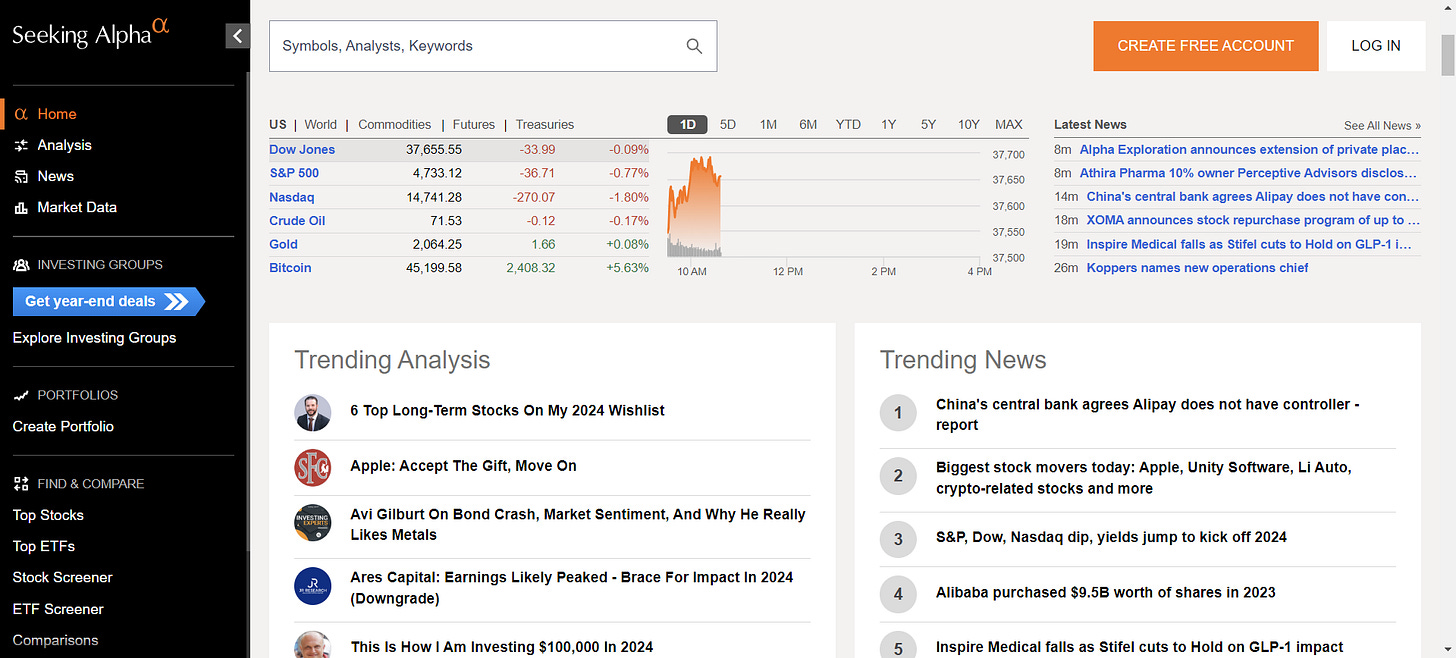Click the Analysis icon in sidebar
Viewport: 1456px width, 658px height.
pos(21,145)
